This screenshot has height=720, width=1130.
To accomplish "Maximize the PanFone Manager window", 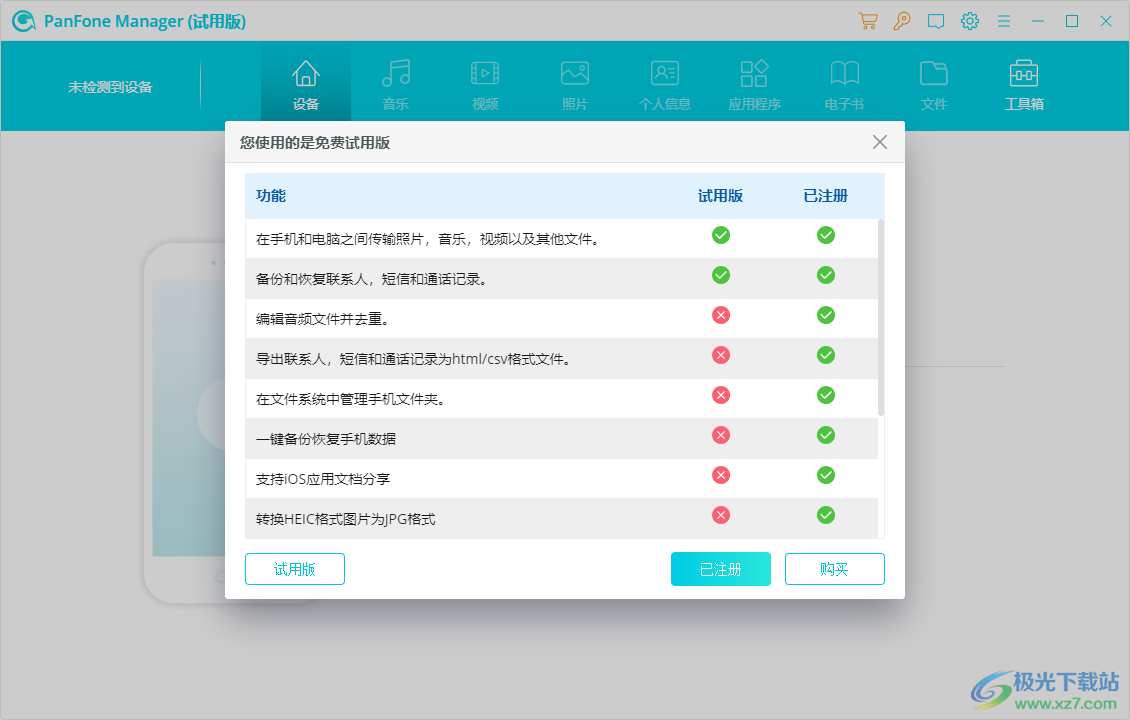I will pyautogui.click(x=1072, y=21).
